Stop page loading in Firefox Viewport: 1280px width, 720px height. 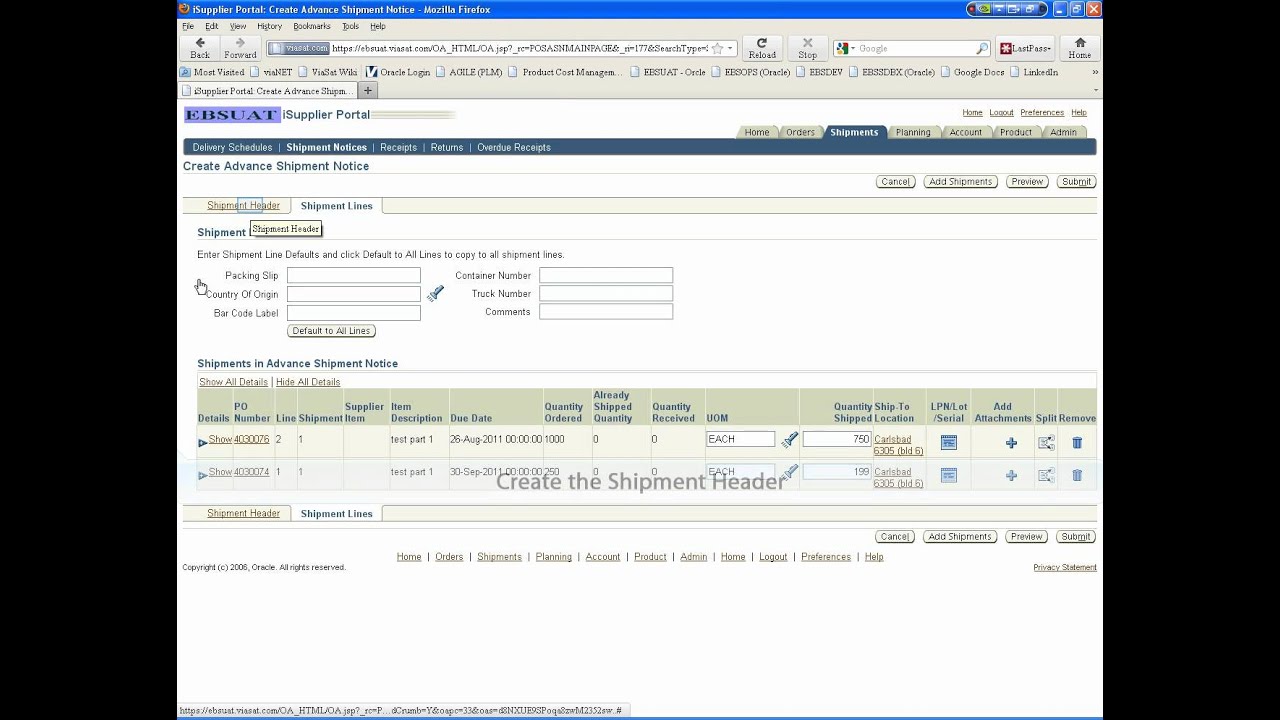(x=808, y=48)
